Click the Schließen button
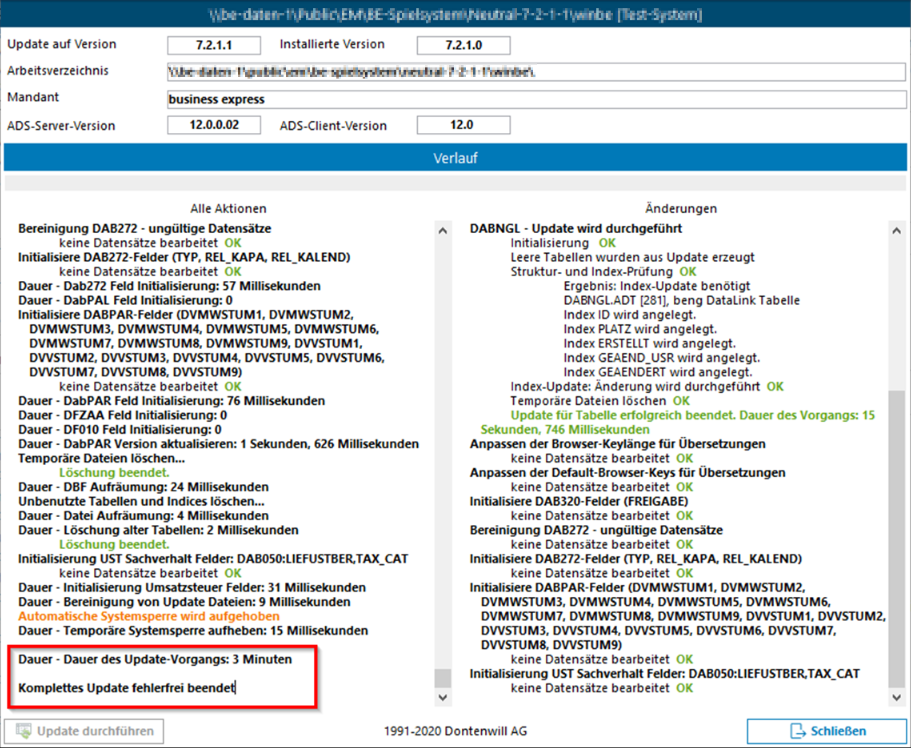911x748 pixels. click(x=826, y=731)
